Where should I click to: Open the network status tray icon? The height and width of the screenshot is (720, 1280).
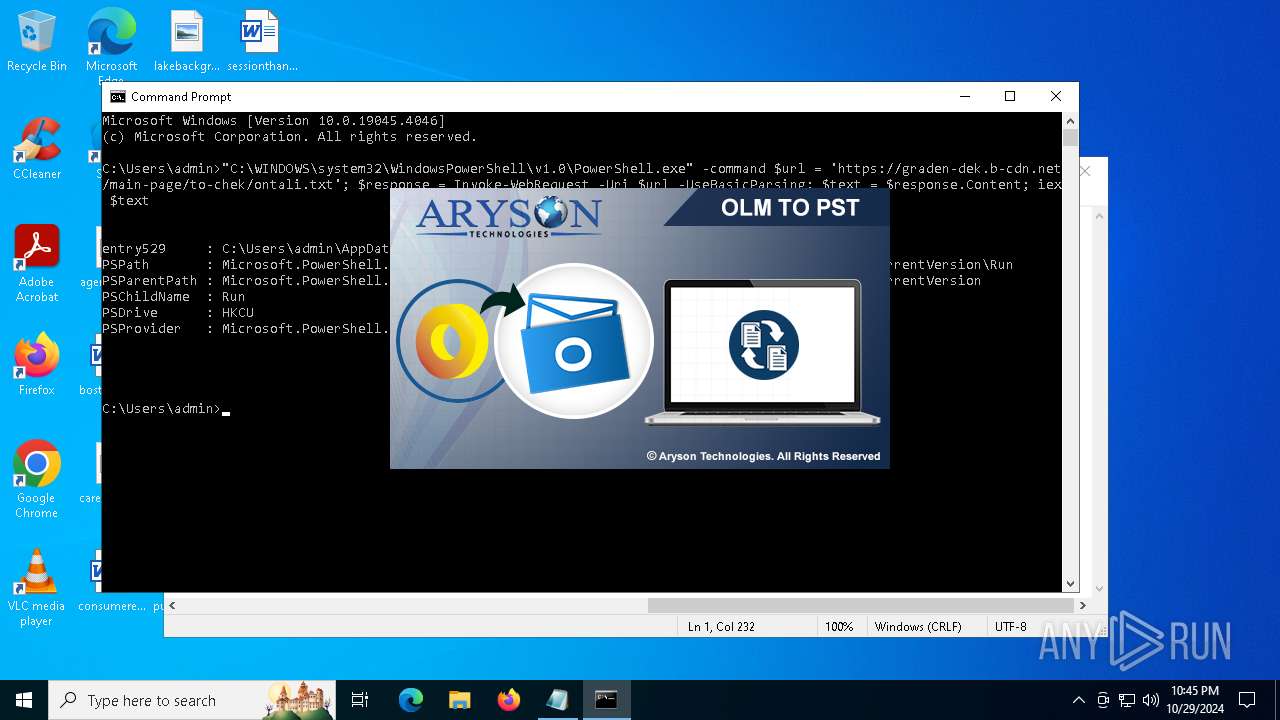point(1127,700)
